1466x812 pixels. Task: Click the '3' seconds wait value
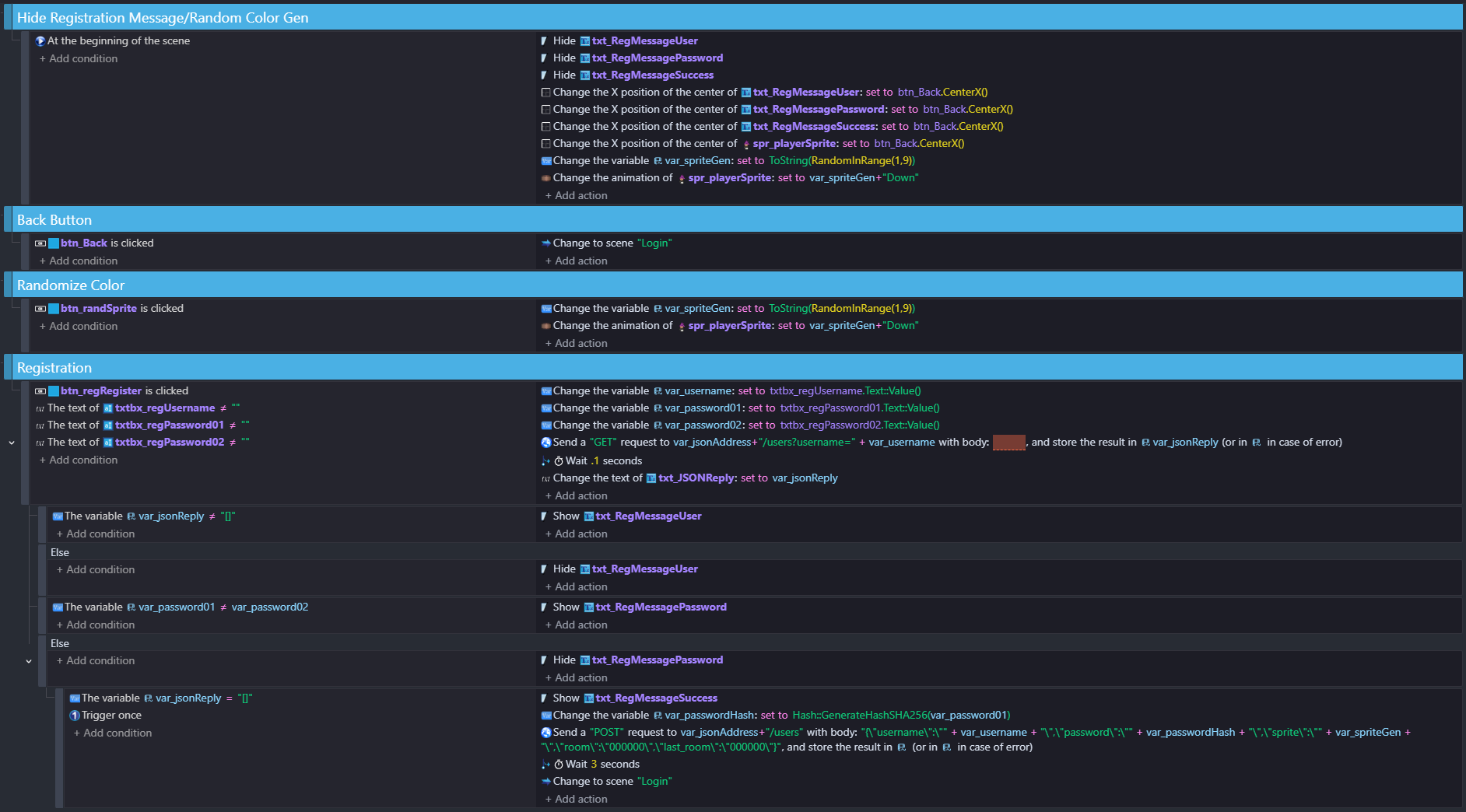click(594, 765)
